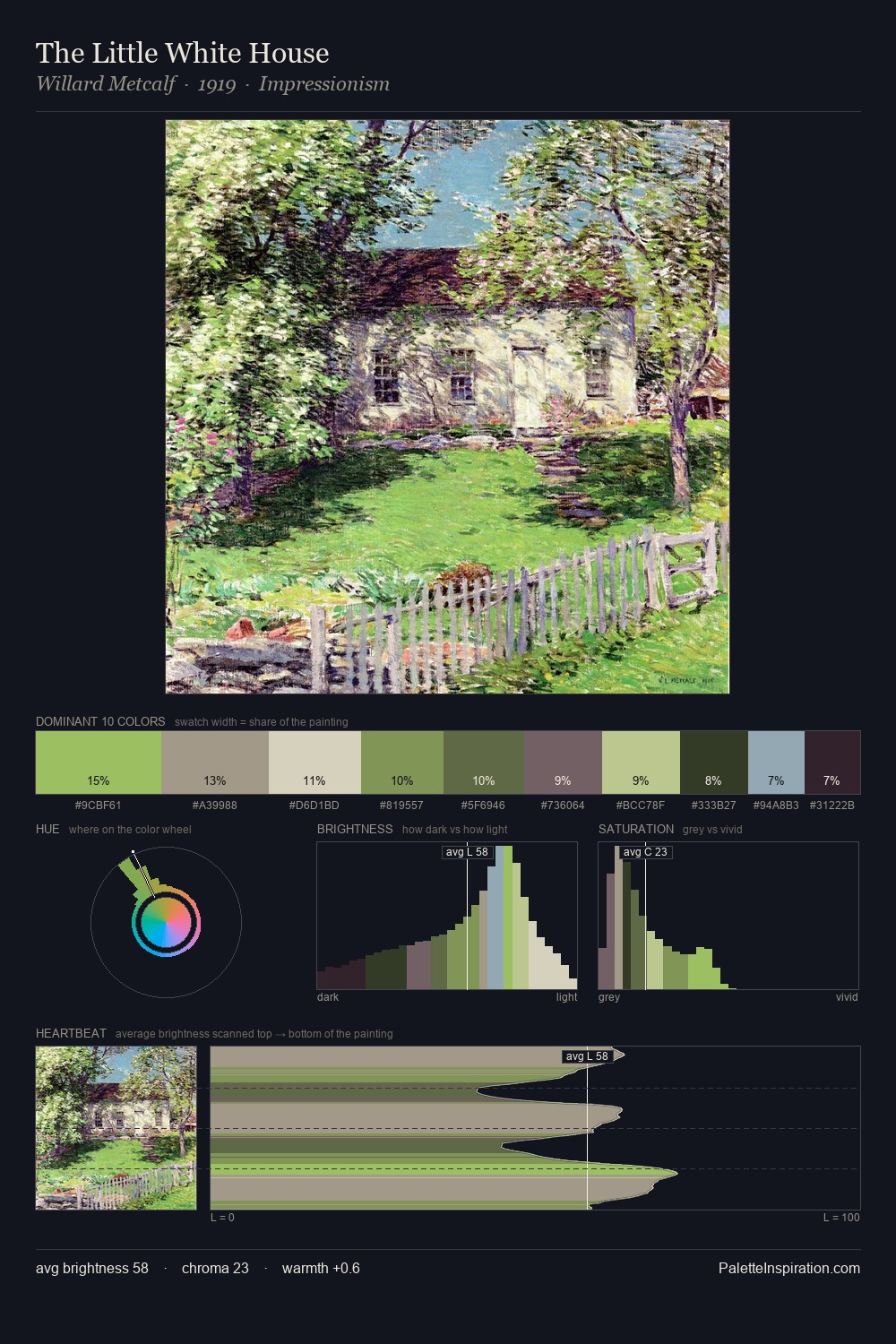Click hex code #94A8B3 text
The image size is (896, 1344).
(x=776, y=805)
